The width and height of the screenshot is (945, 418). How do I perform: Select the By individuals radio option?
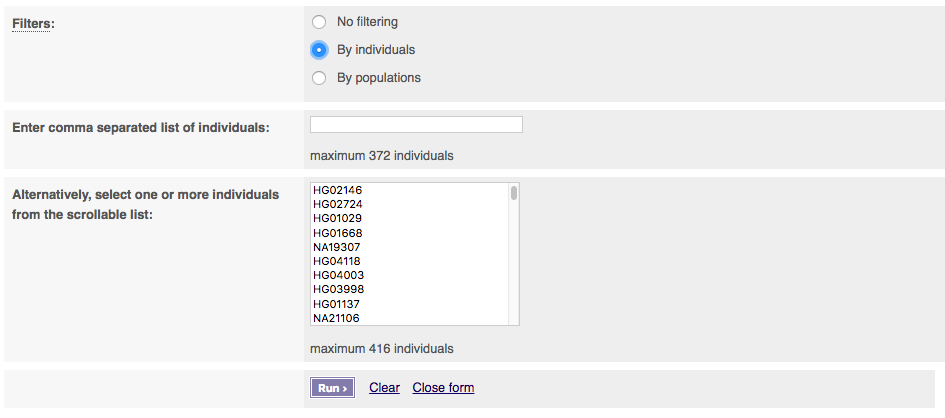tap(319, 49)
